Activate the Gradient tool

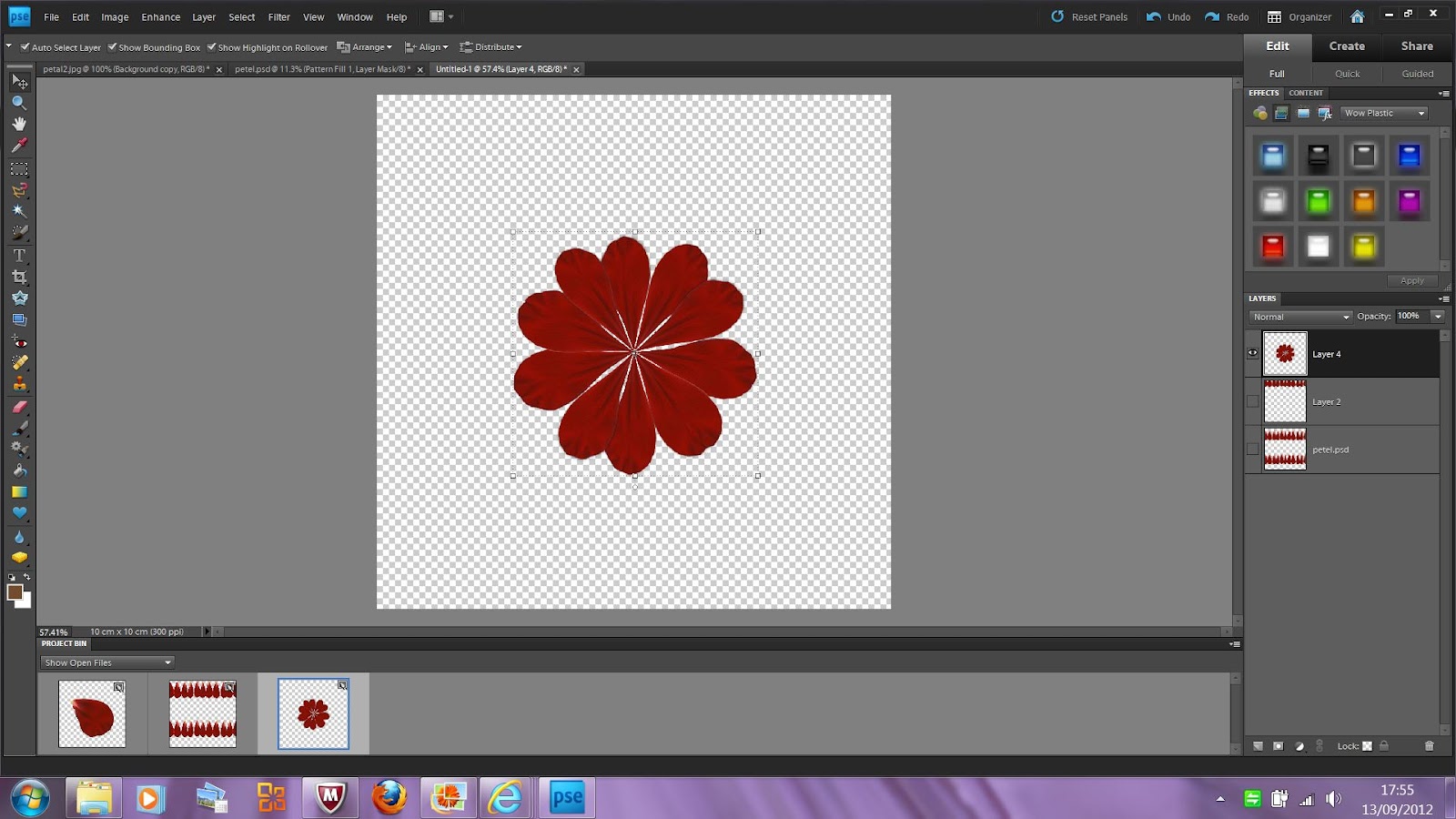(19, 490)
